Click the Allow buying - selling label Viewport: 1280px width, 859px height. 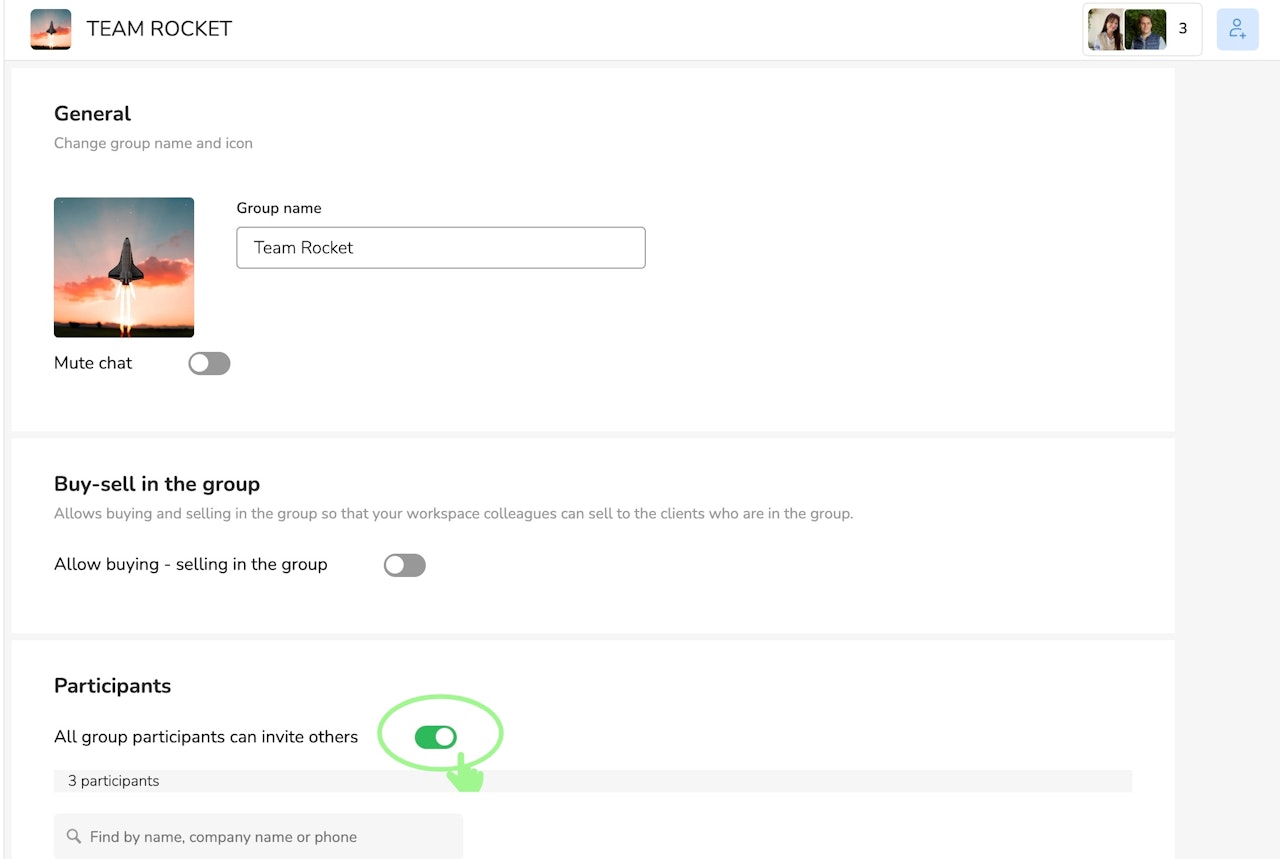[190, 565]
